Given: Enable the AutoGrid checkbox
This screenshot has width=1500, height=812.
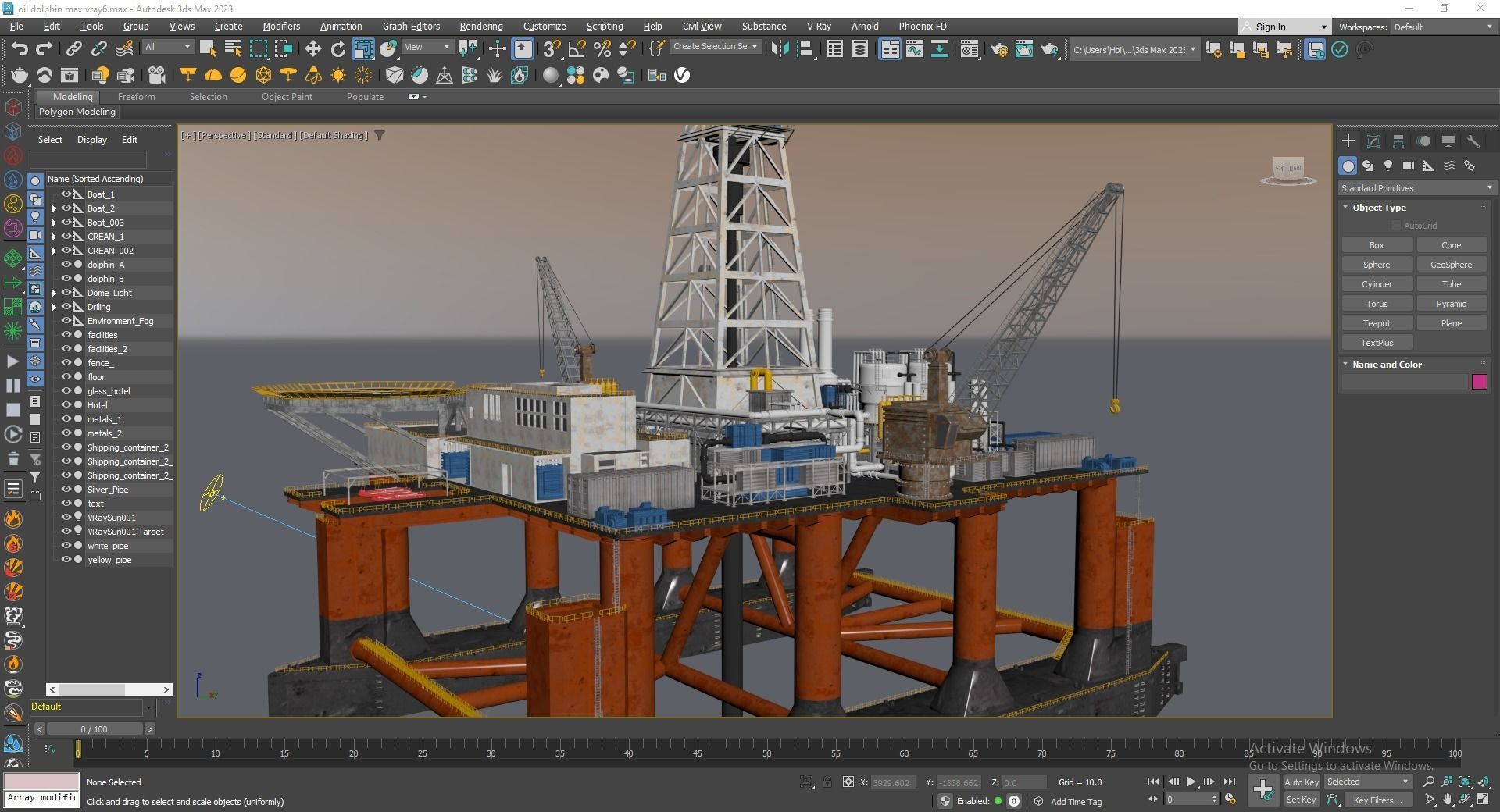Looking at the screenshot, I should pos(1396,226).
